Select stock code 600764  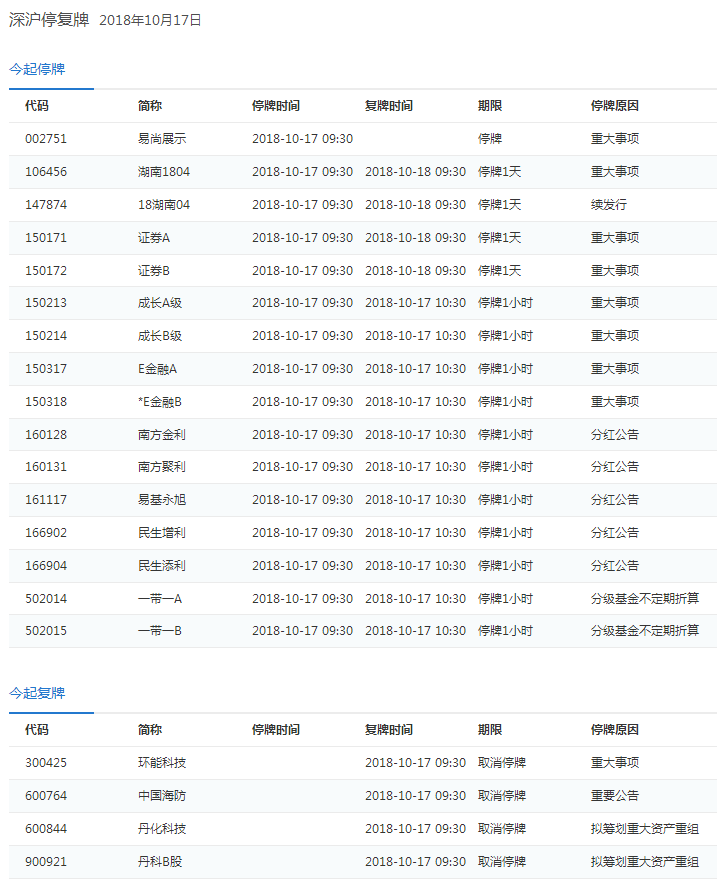[46, 796]
